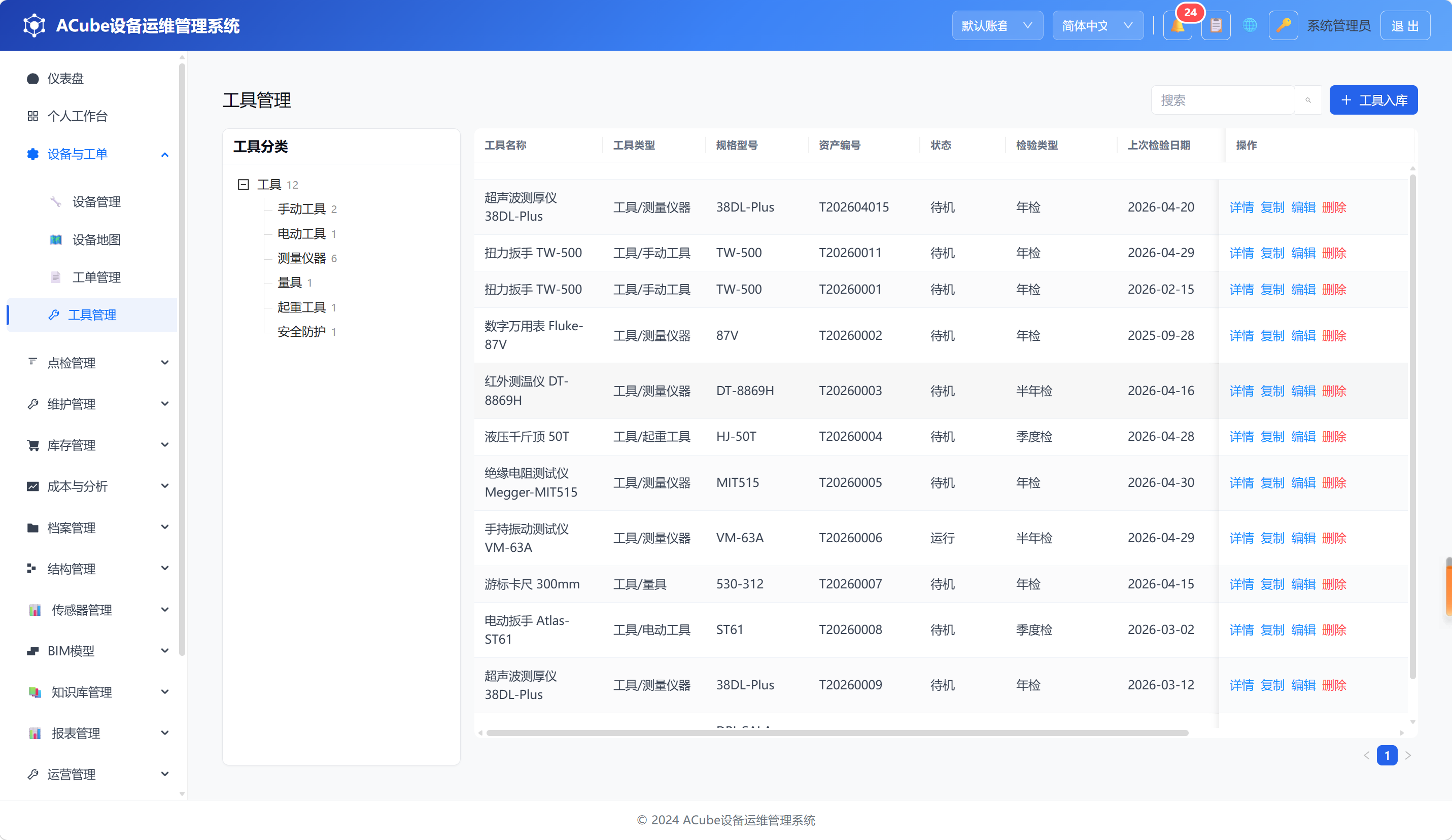
Task: Open the 默认账套 dropdown
Action: point(997,25)
